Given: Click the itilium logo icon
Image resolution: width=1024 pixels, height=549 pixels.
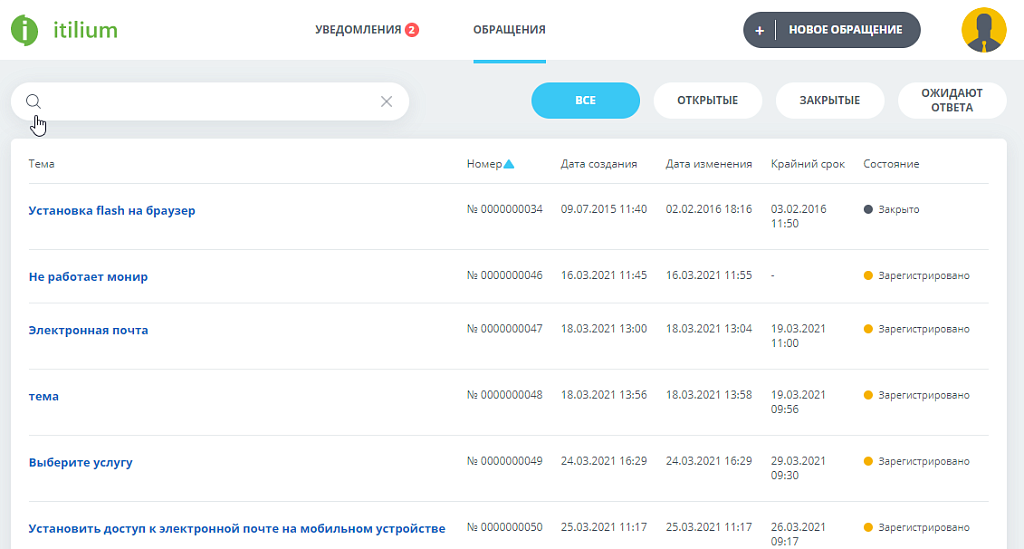Looking at the screenshot, I should (26, 30).
